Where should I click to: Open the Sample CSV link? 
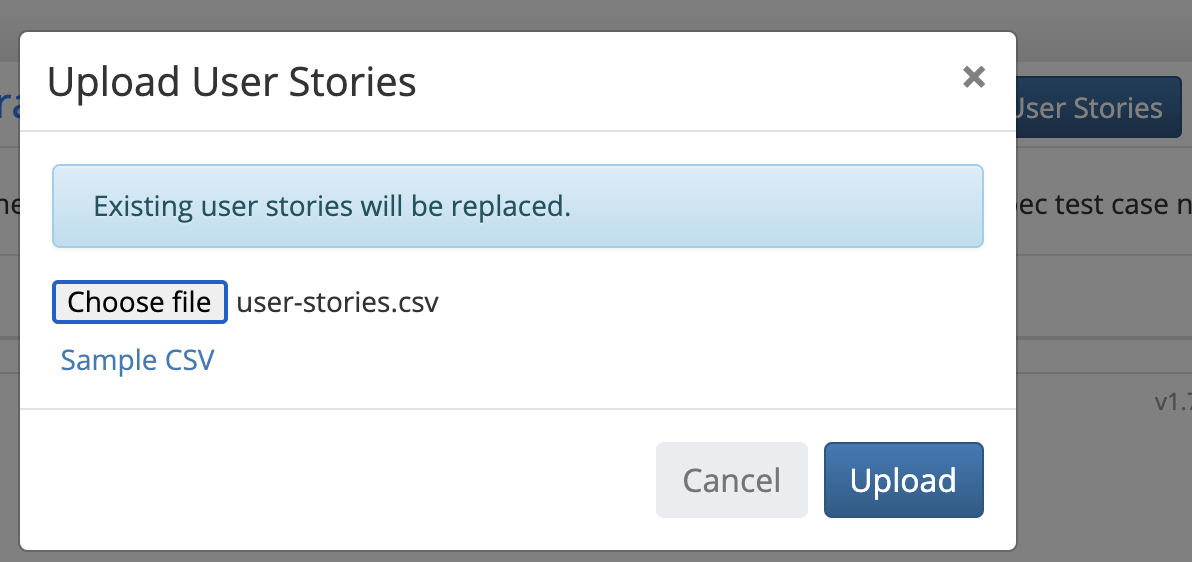(x=138, y=360)
